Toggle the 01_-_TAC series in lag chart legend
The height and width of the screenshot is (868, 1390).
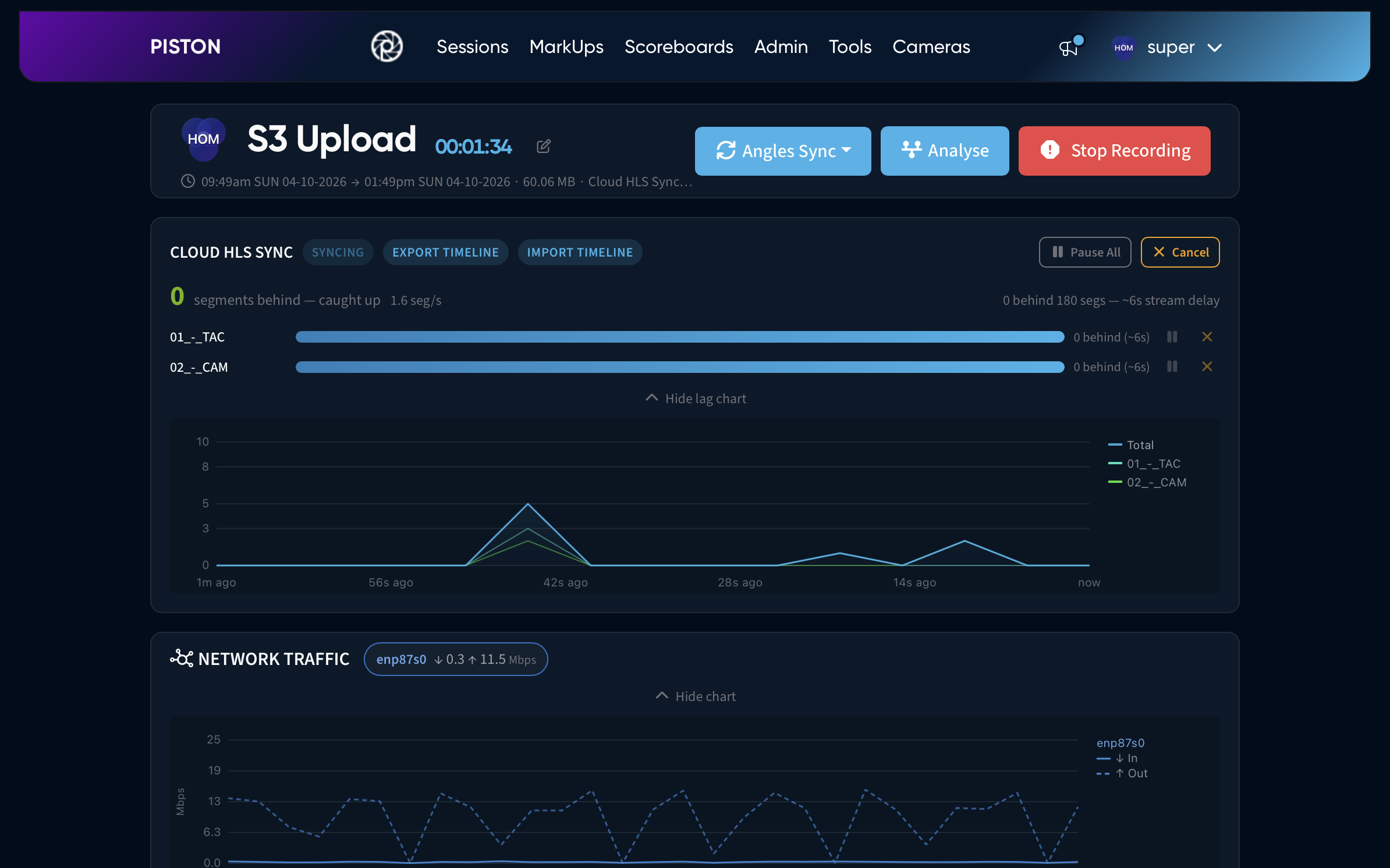coord(1144,463)
